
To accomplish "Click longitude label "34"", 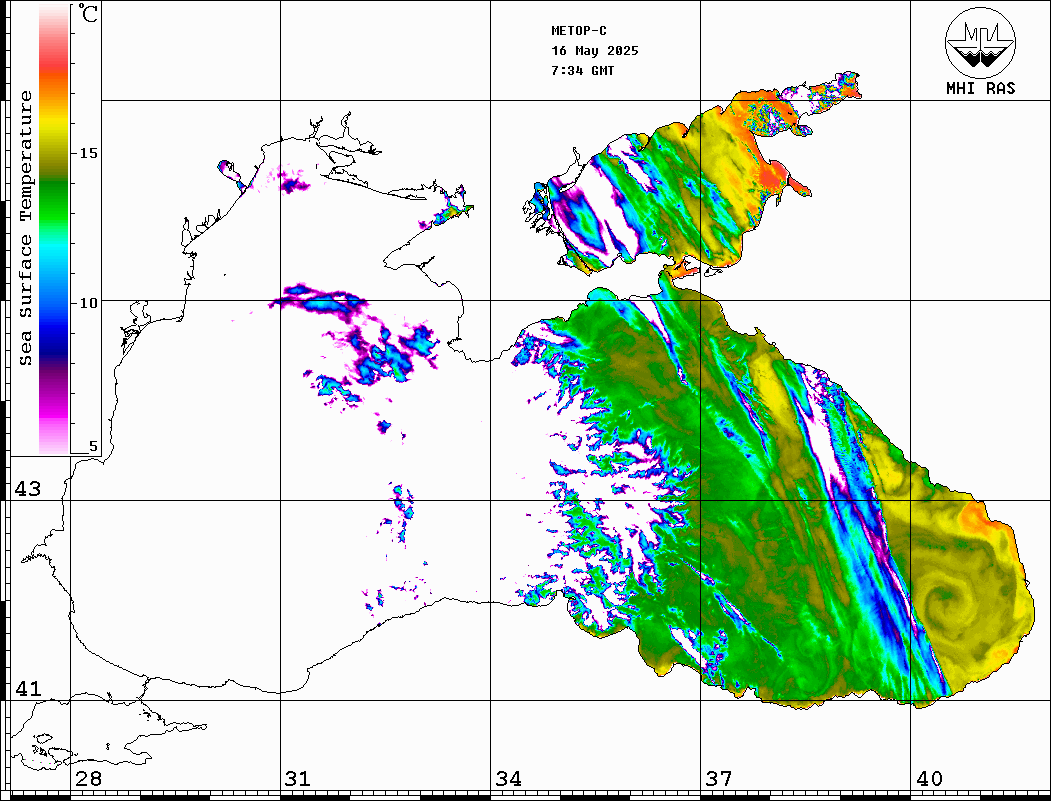I will [508, 779].
